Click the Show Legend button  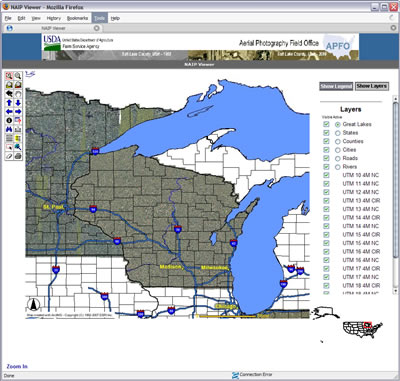pos(336,86)
